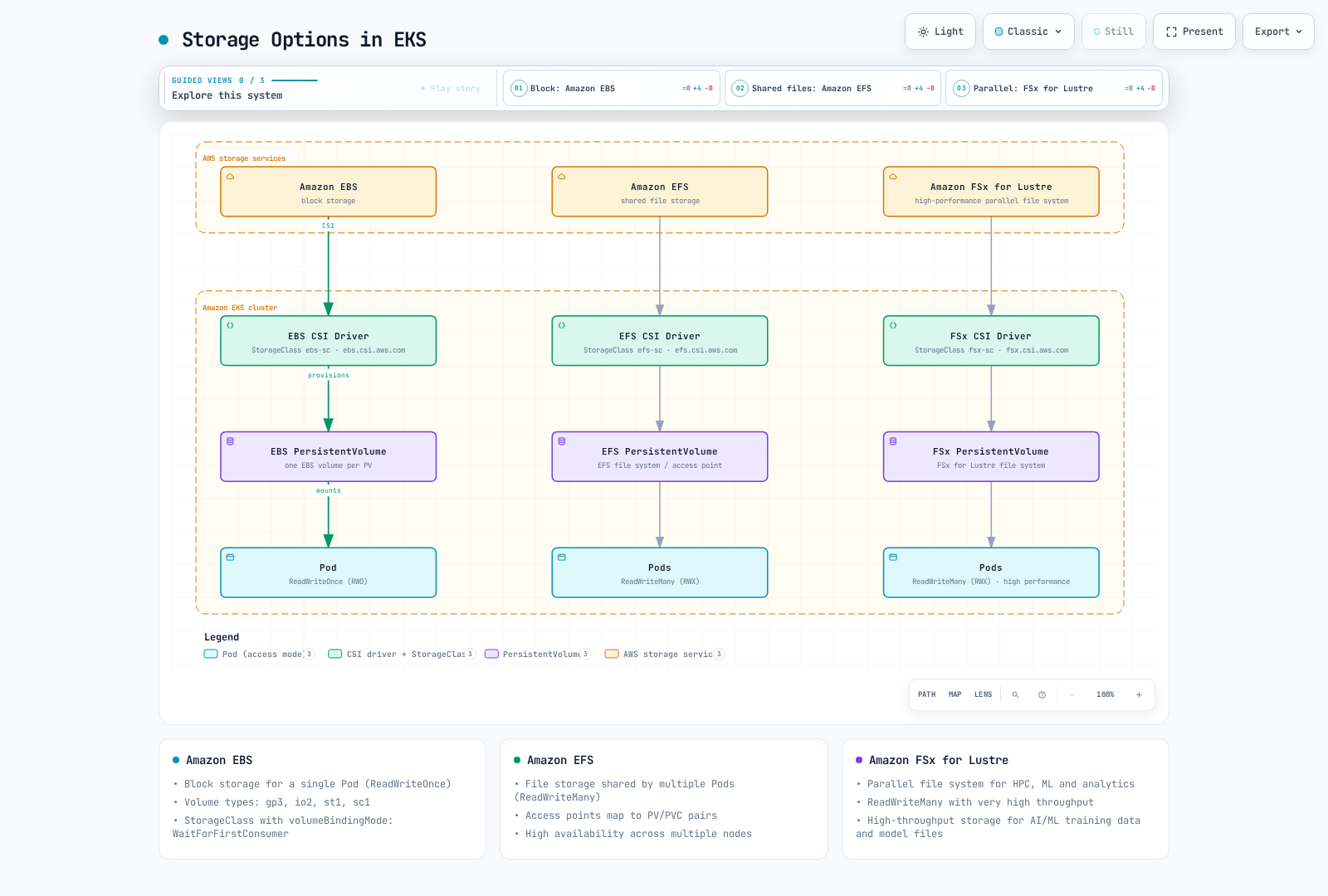The width and height of the screenshot is (1328, 896).
Task: Click Play story
Action: pos(451,88)
